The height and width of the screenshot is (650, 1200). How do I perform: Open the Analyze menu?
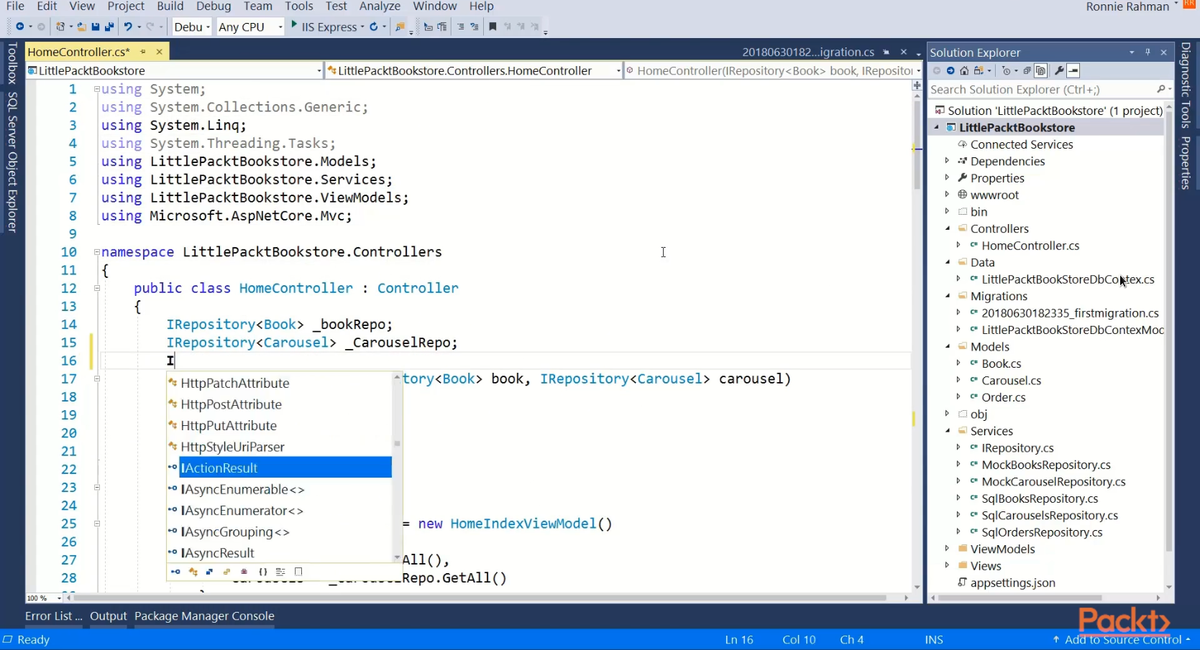380,6
